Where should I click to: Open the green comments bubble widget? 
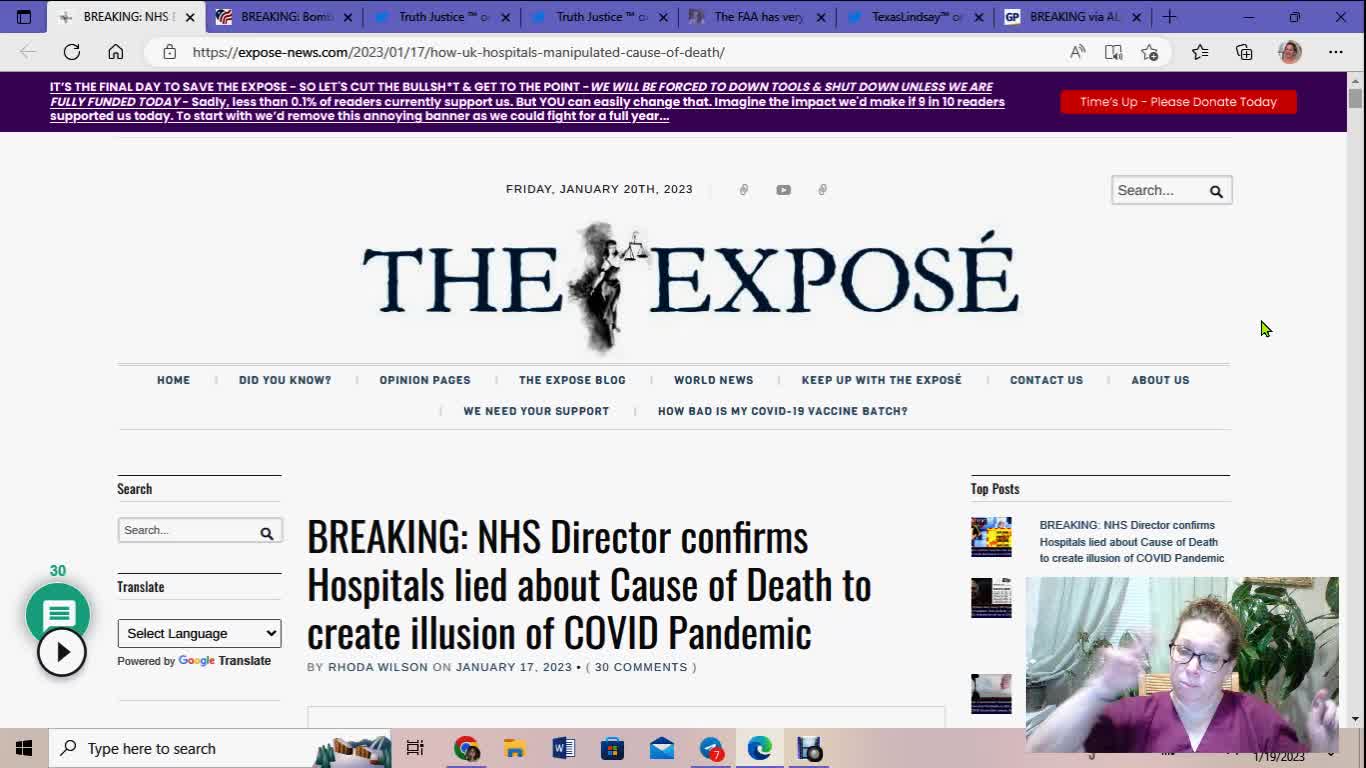point(58,613)
